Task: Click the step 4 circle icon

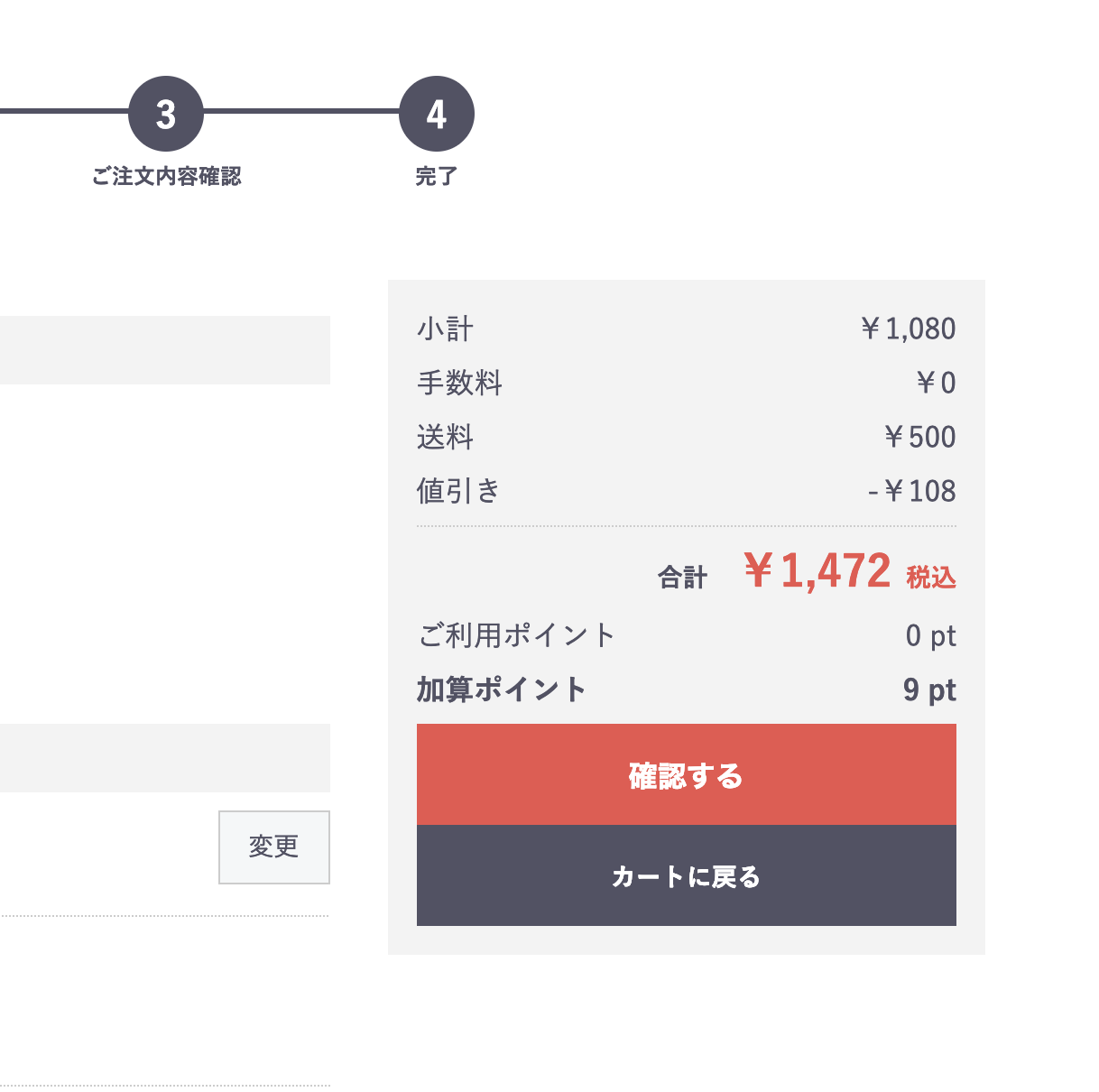Action: (x=437, y=114)
